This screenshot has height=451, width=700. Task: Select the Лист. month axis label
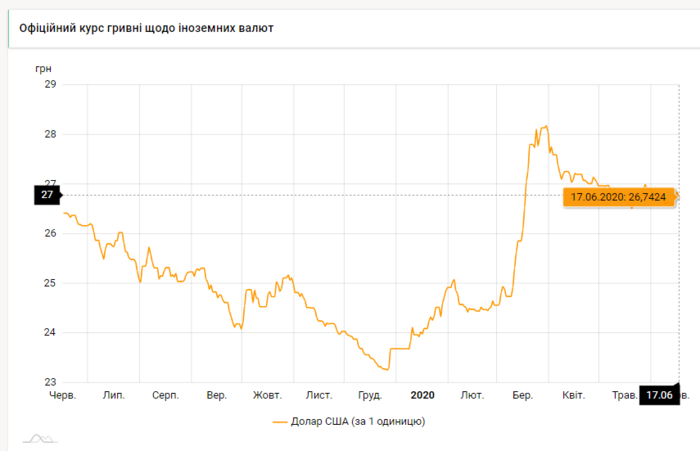(x=319, y=395)
